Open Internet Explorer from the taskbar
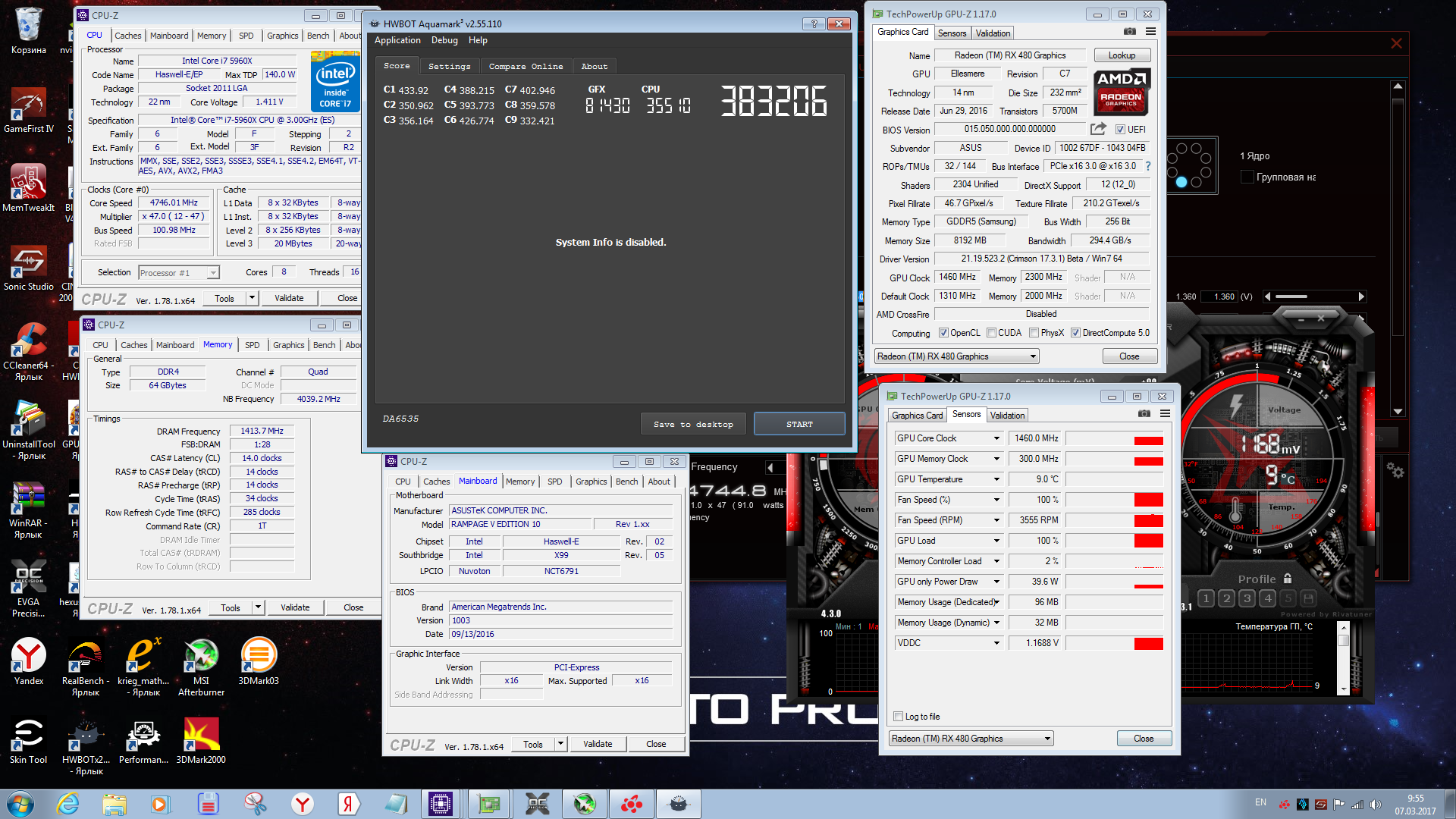The height and width of the screenshot is (819, 1456). (x=68, y=804)
